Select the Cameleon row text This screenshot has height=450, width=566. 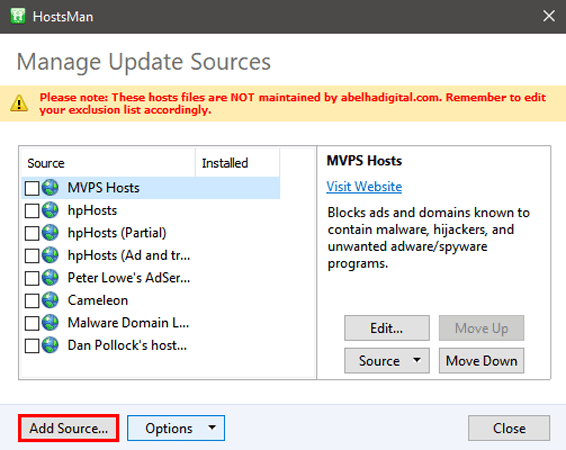pos(98,300)
